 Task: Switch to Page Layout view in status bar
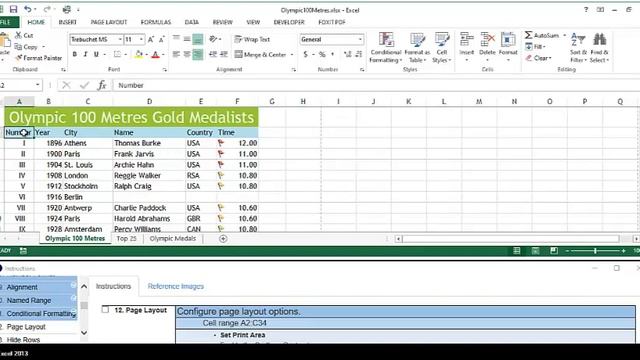[535, 251]
